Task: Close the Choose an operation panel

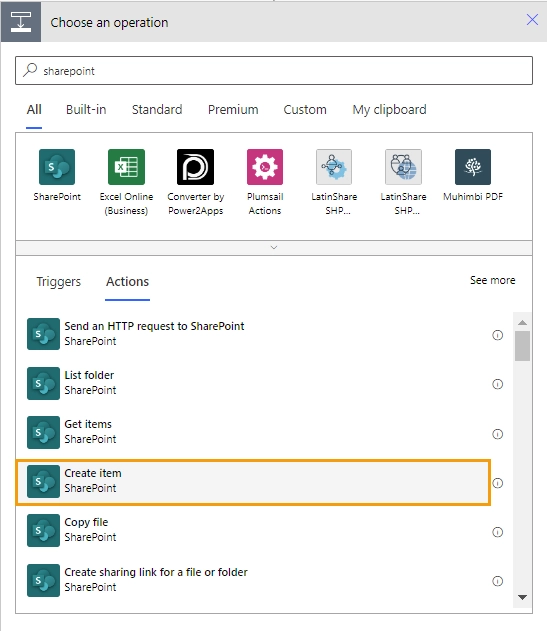Action: point(532,19)
